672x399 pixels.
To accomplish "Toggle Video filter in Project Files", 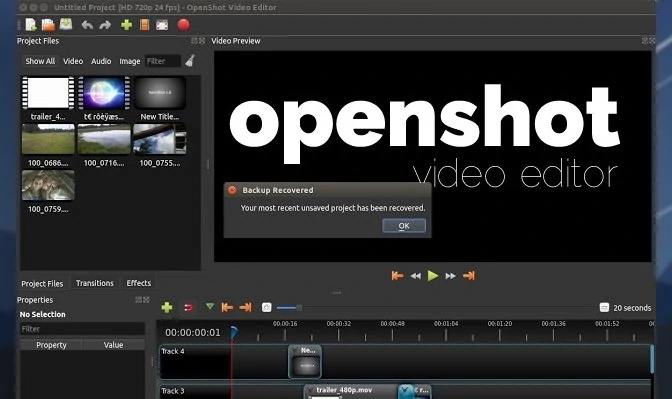I will click(x=73, y=61).
